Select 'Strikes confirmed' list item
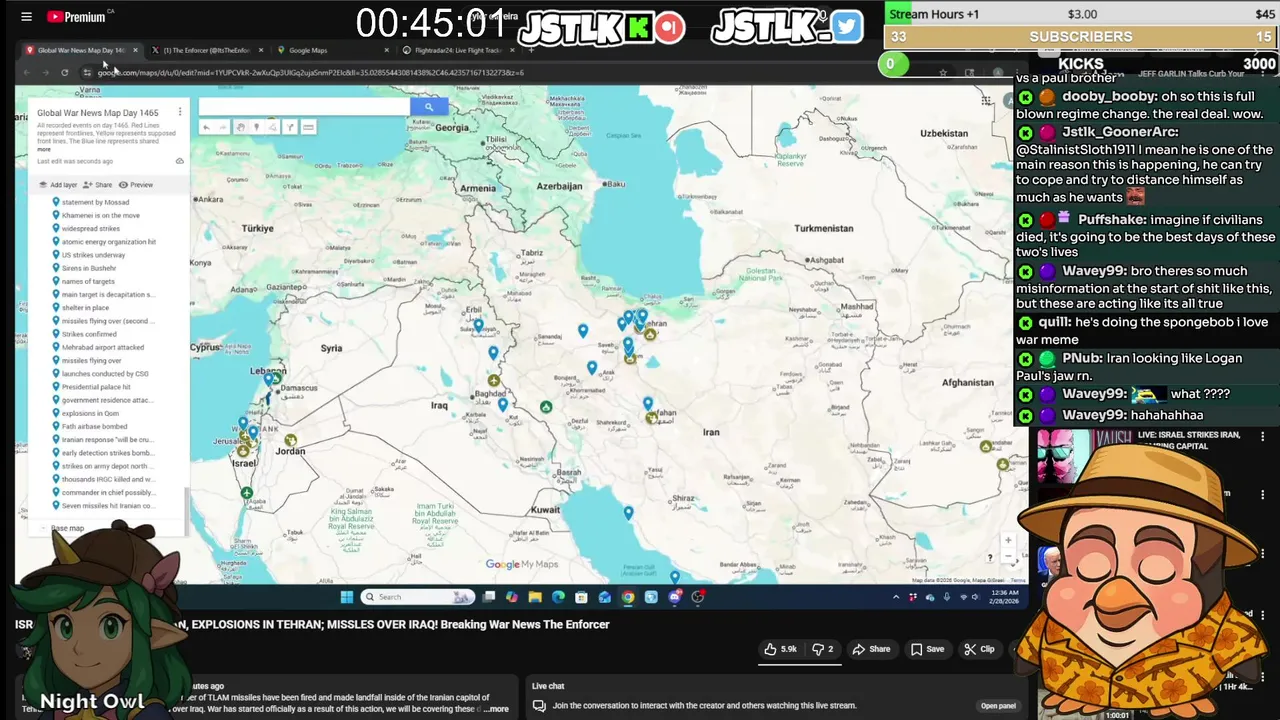1280x720 pixels. point(89,334)
